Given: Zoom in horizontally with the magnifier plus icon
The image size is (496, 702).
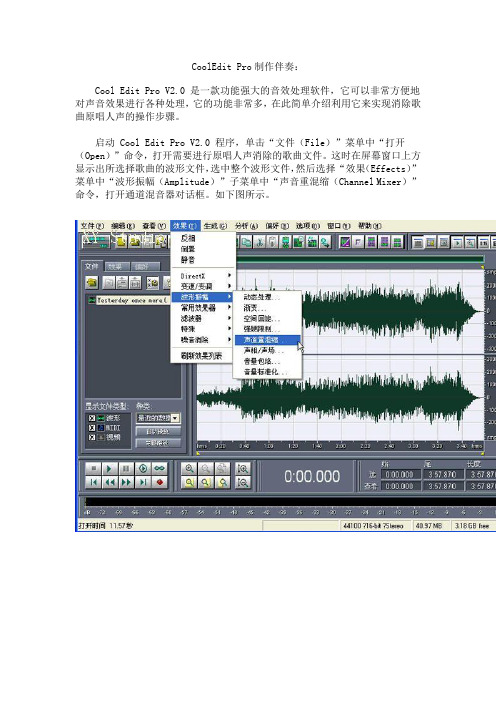Looking at the screenshot, I should [189, 468].
